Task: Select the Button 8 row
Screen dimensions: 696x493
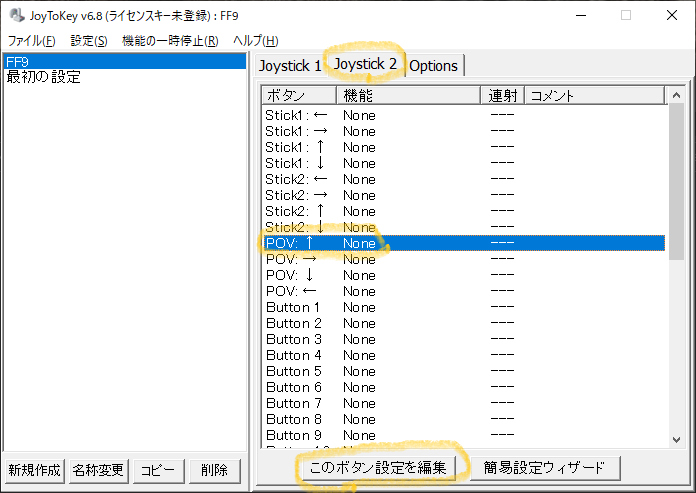Action: [x=465, y=419]
